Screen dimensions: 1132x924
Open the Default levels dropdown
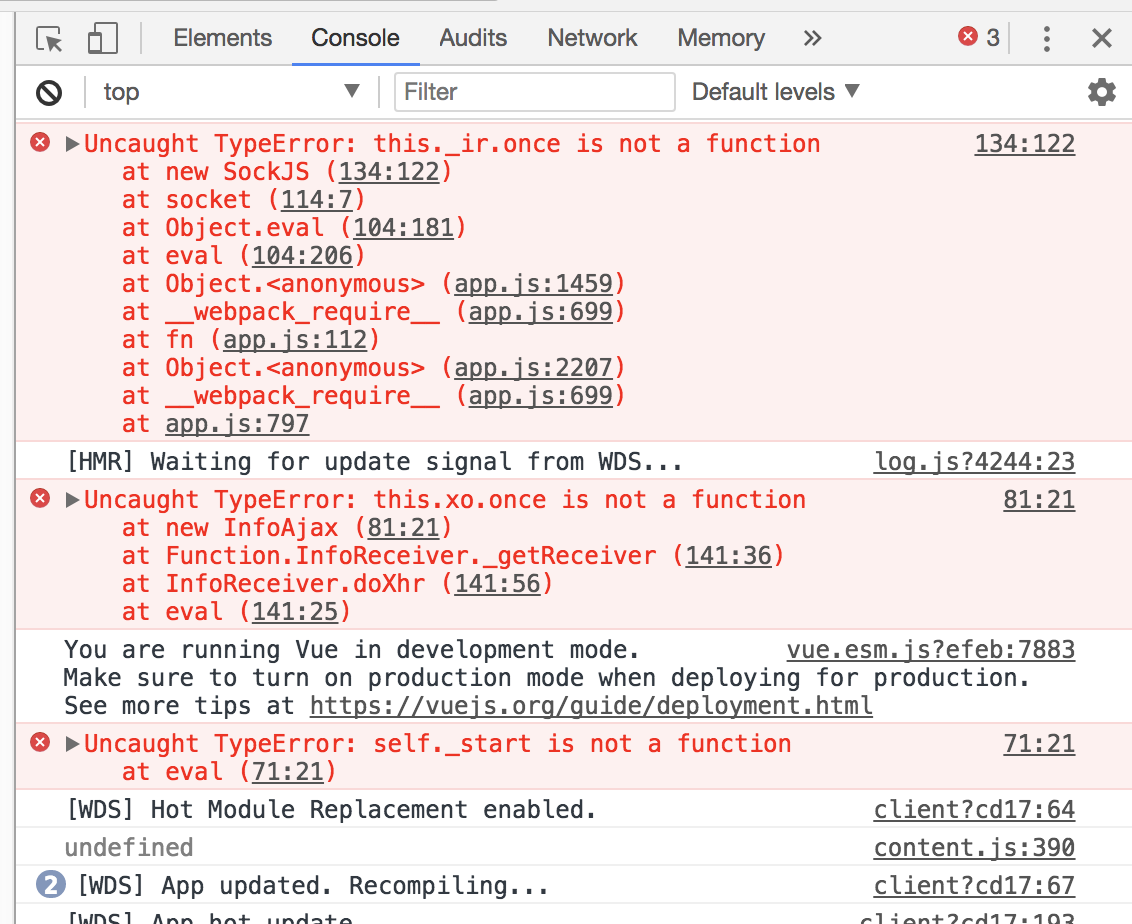pyautogui.click(x=776, y=92)
